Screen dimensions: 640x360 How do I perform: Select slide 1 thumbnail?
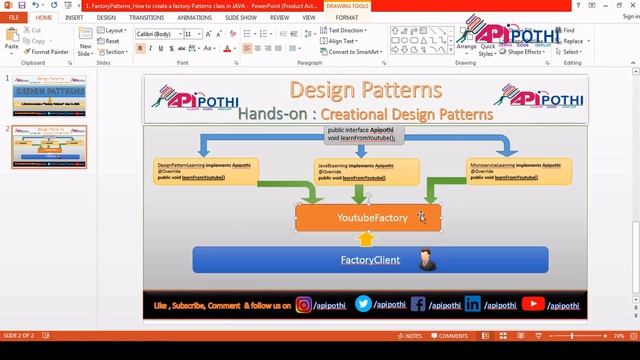(49, 96)
